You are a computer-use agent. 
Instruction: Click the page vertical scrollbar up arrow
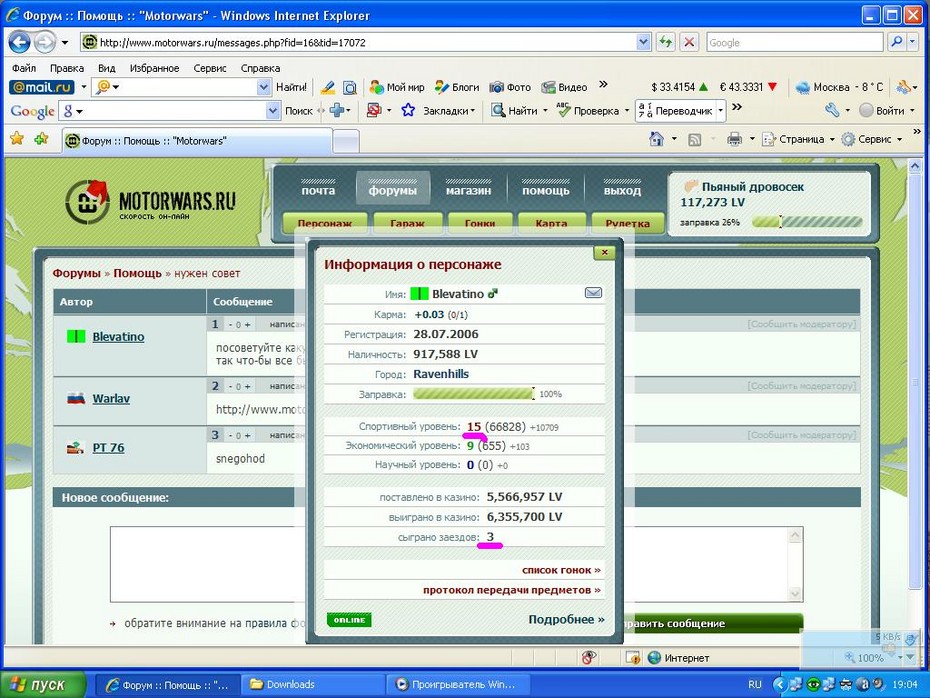pyautogui.click(x=915, y=167)
